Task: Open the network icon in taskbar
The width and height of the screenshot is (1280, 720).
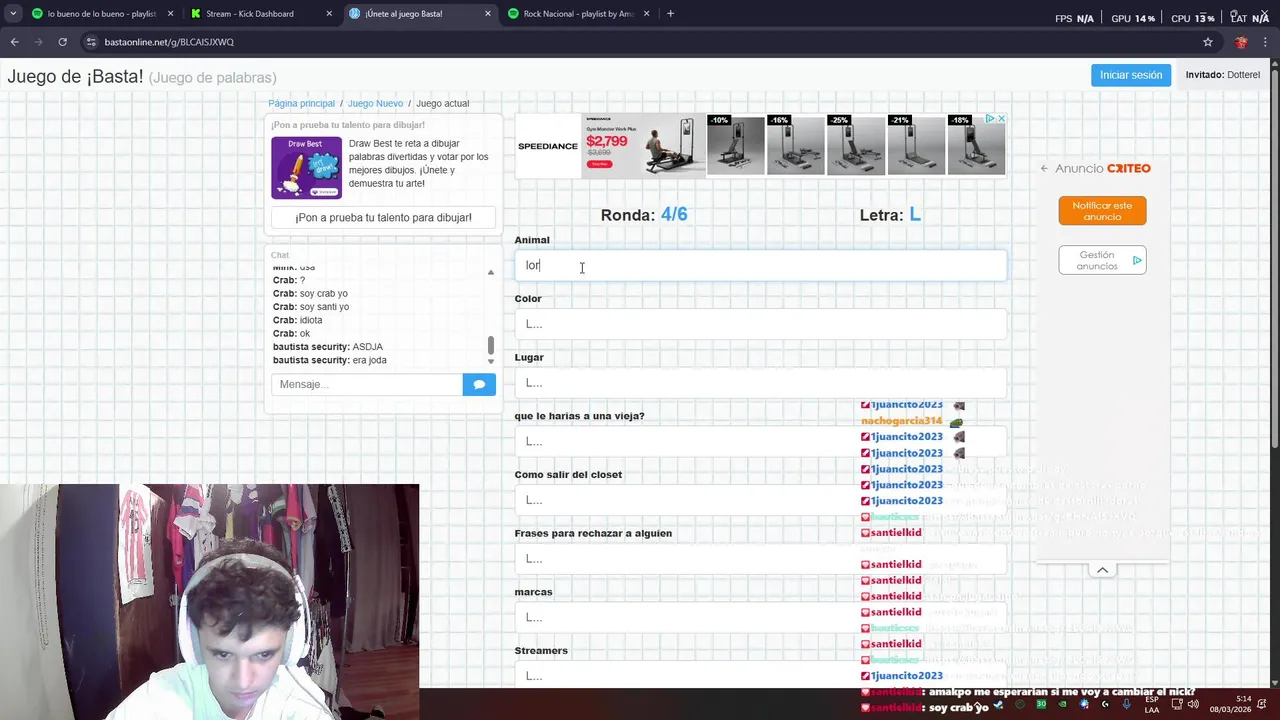Action: click(x=1177, y=704)
